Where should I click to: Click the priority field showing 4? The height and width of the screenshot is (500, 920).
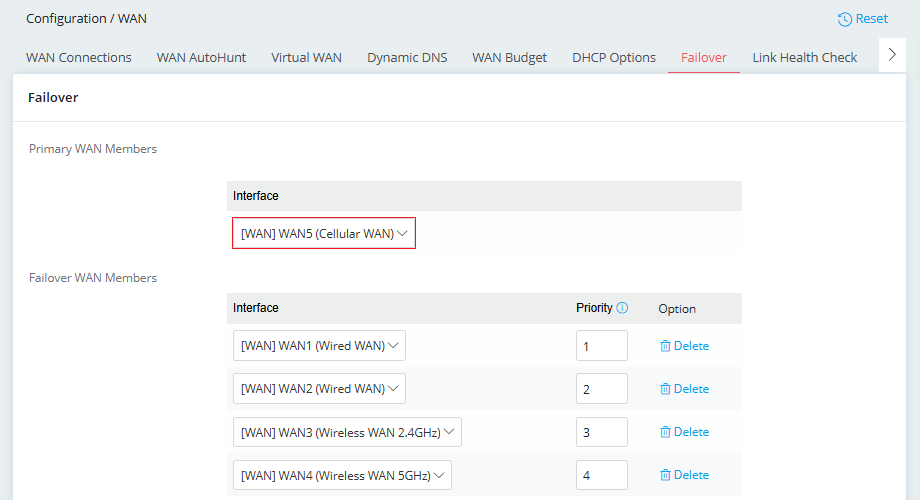coord(602,475)
